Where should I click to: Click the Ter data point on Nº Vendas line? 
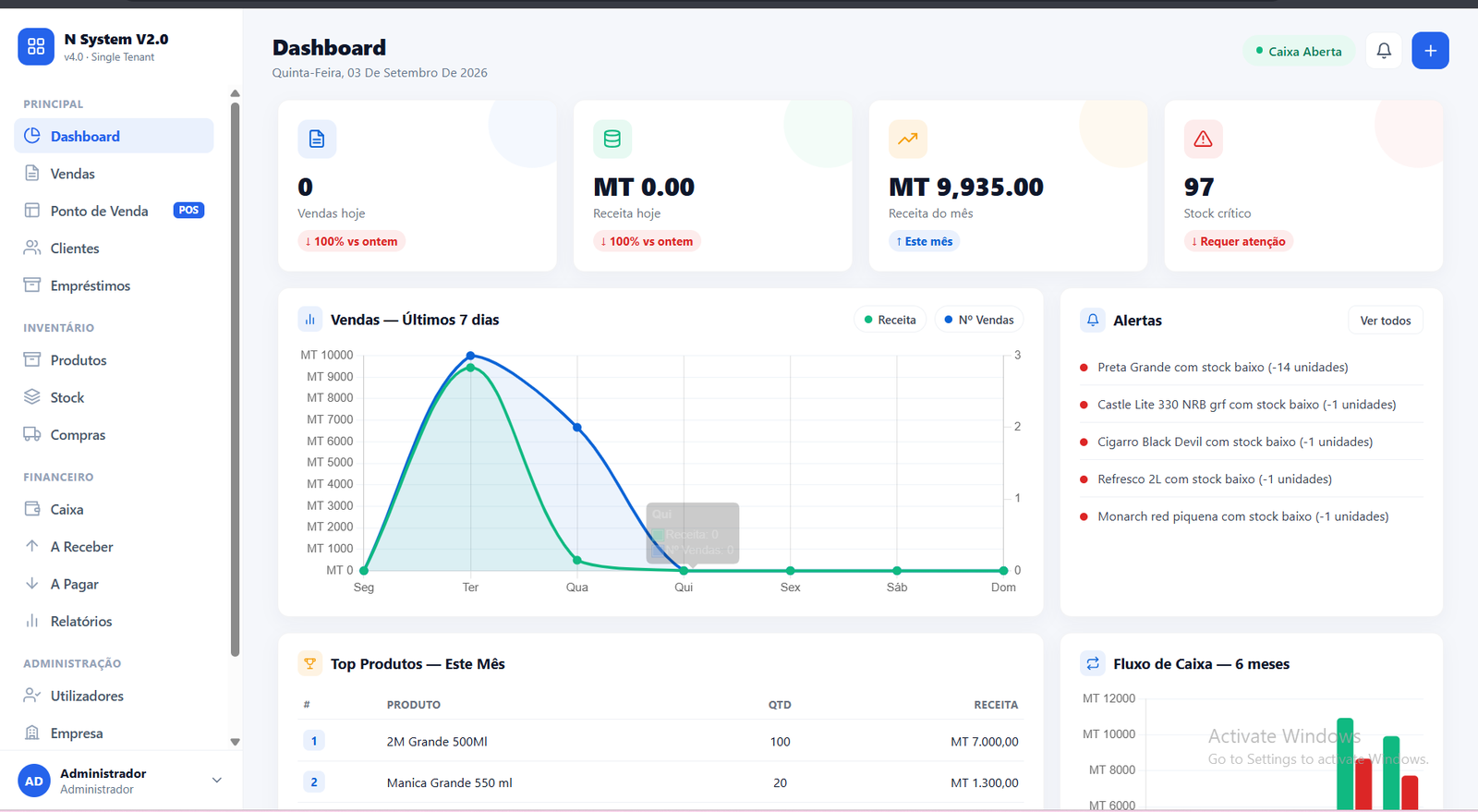[x=470, y=356]
